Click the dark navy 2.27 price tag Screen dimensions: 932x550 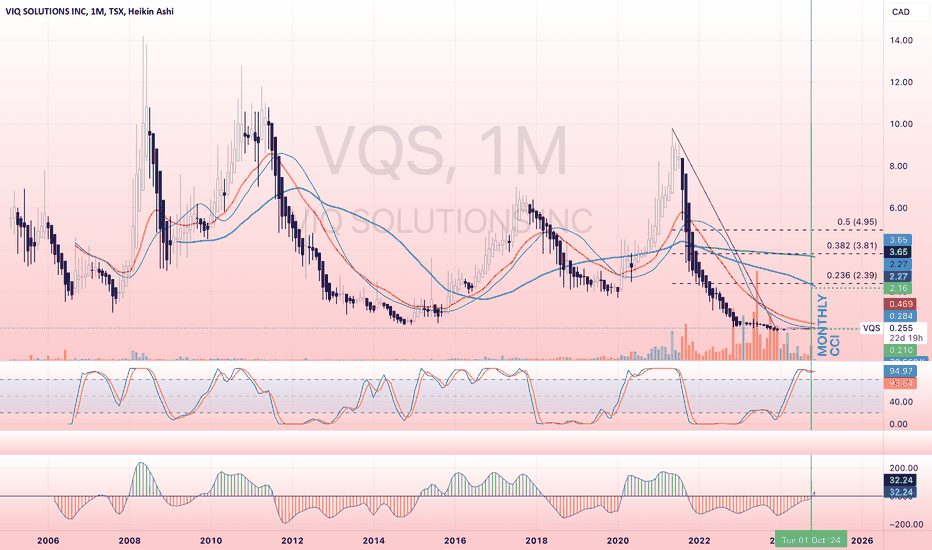(898, 276)
